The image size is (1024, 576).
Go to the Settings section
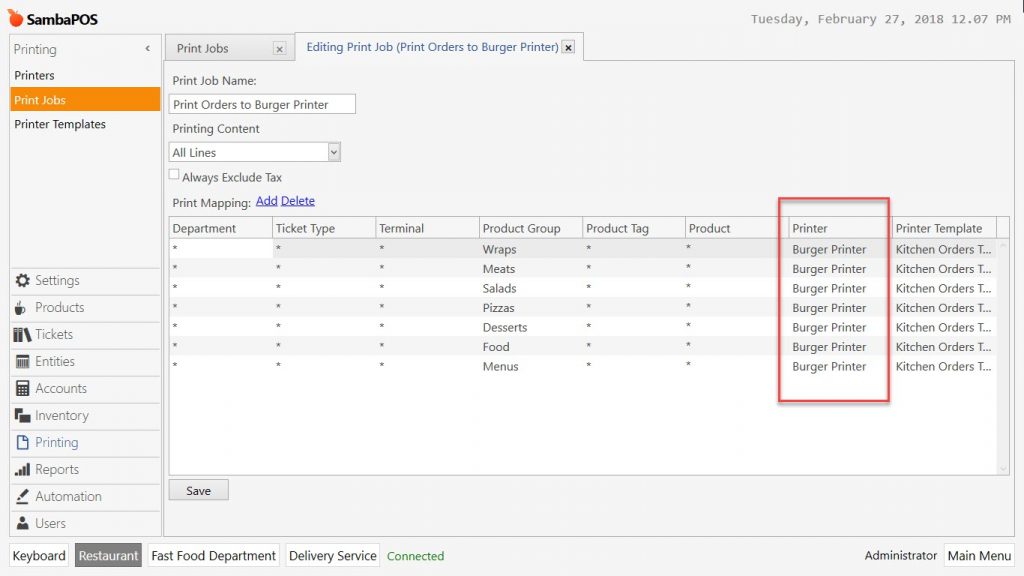(x=57, y=280)
